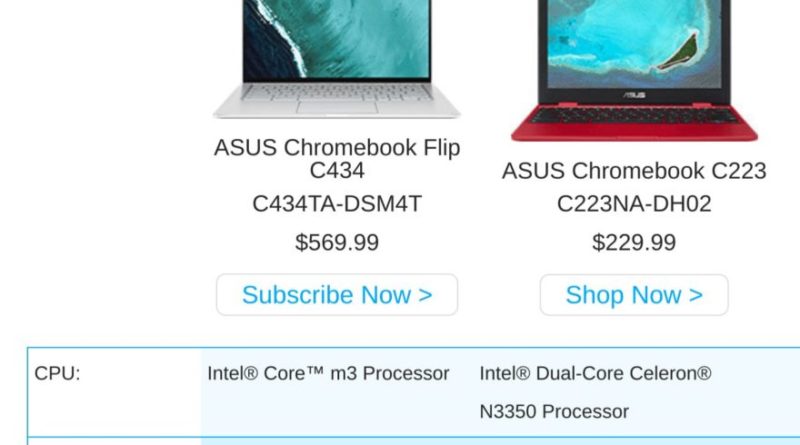The width and height of the screenshot is (800, 445).
Task: Click the Subscribe Now button
Action: pyautogui.click(x=337, y=294)
